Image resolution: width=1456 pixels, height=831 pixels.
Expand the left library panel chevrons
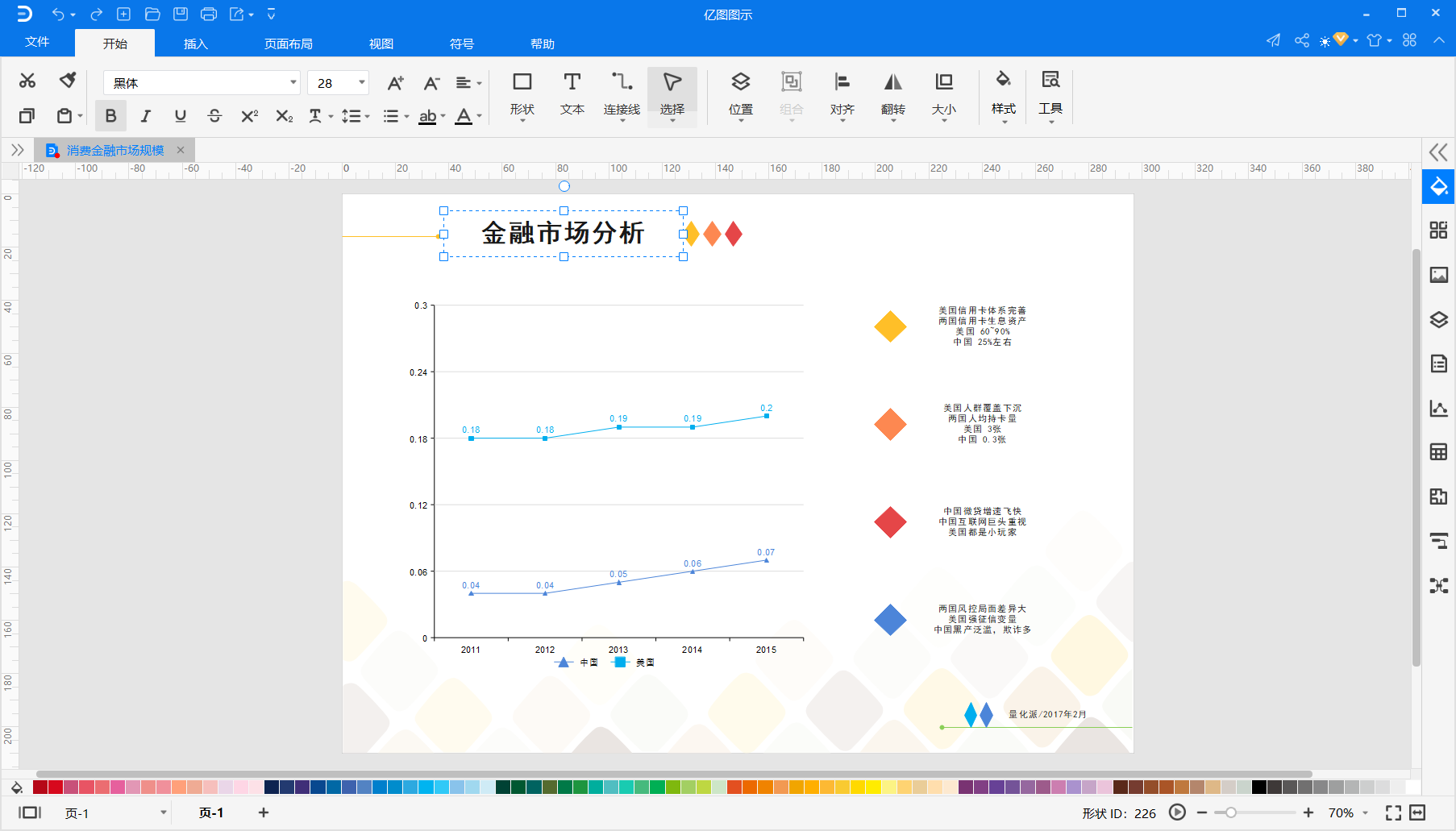17,150
